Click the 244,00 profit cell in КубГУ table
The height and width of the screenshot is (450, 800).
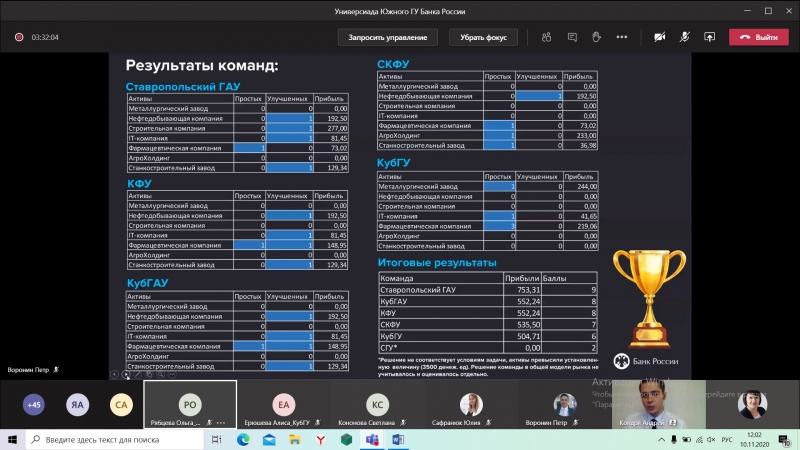[580, 186]
